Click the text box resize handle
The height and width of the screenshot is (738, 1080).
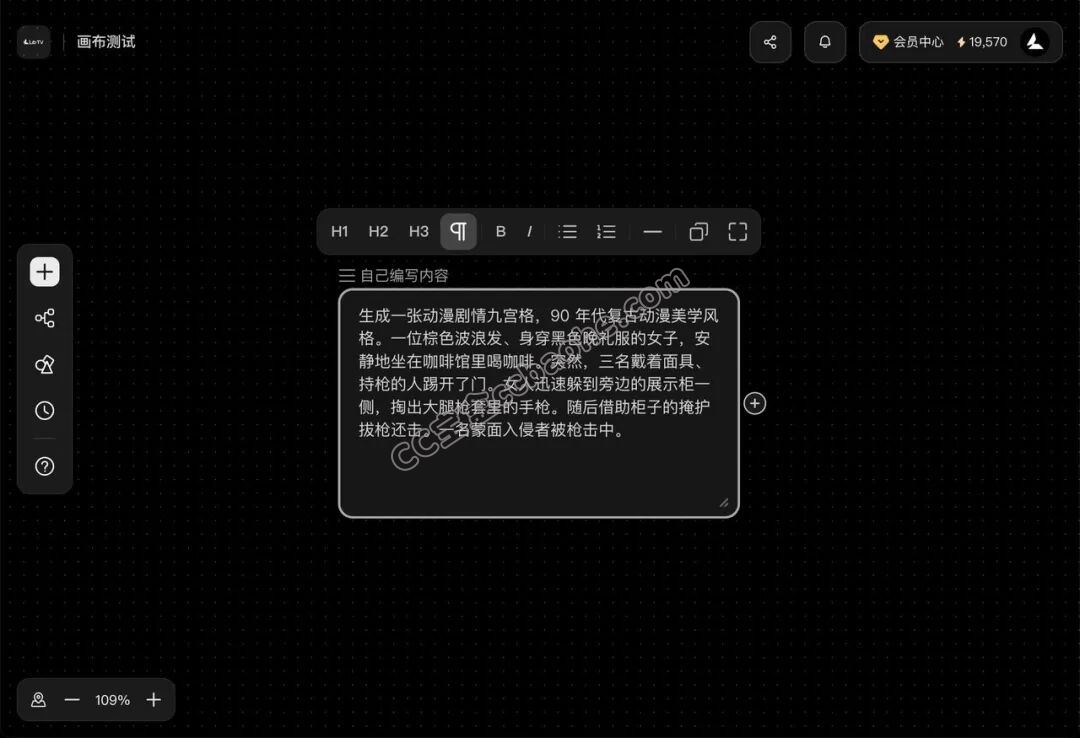tap(724, 503)
